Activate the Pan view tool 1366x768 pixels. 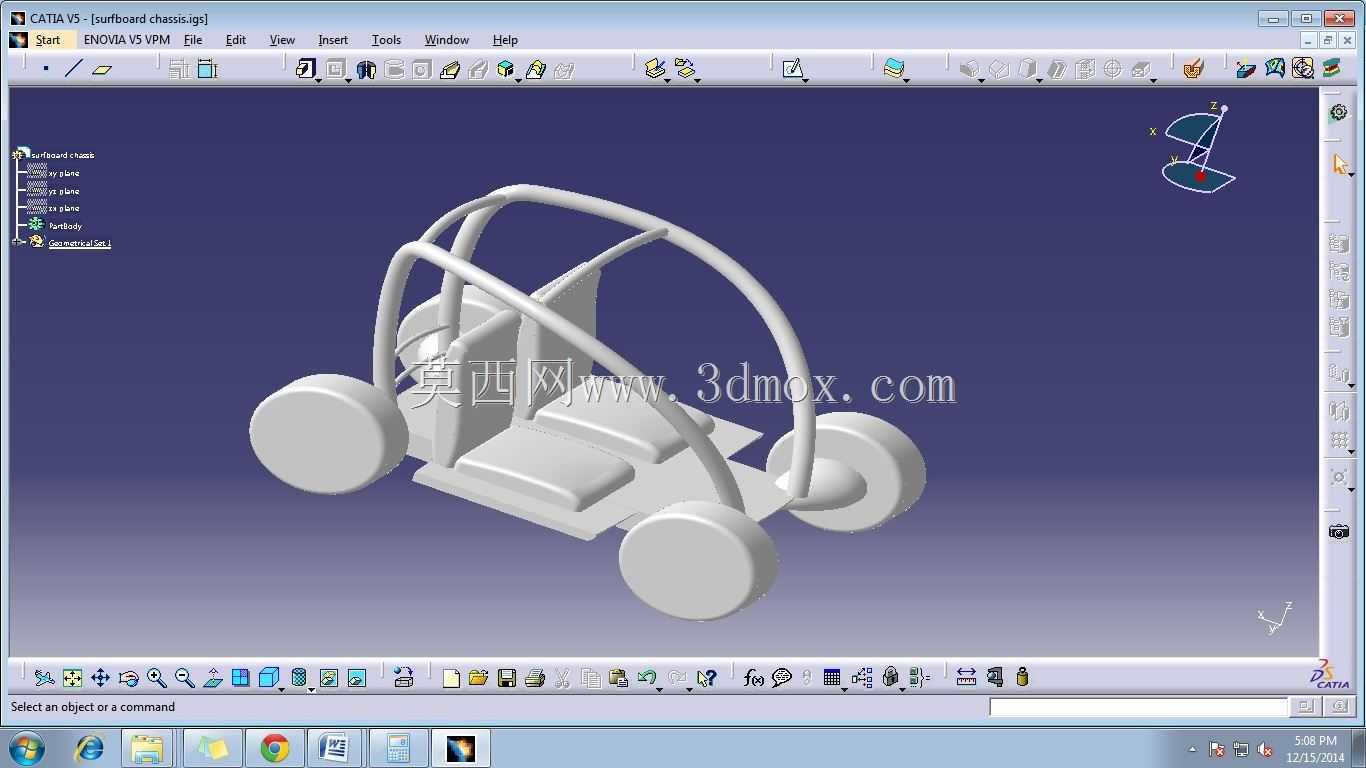tap(100, 678)
